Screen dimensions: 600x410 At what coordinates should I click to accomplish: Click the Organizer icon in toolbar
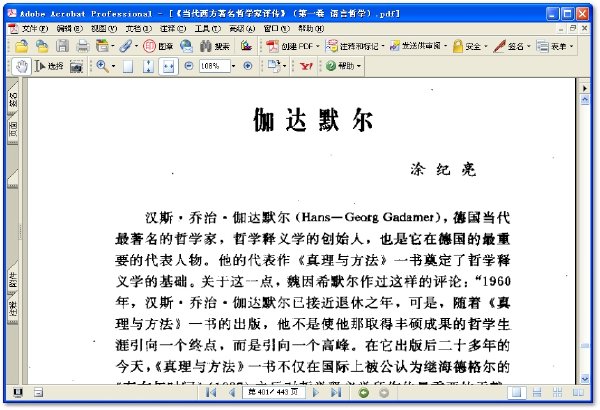[102, 46]
